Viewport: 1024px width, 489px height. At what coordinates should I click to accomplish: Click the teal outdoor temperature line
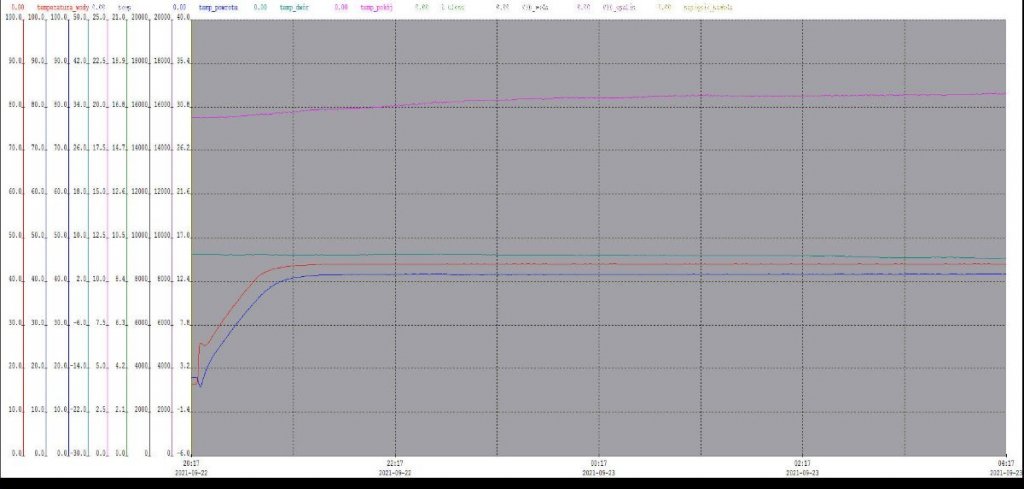pos(600,254)
